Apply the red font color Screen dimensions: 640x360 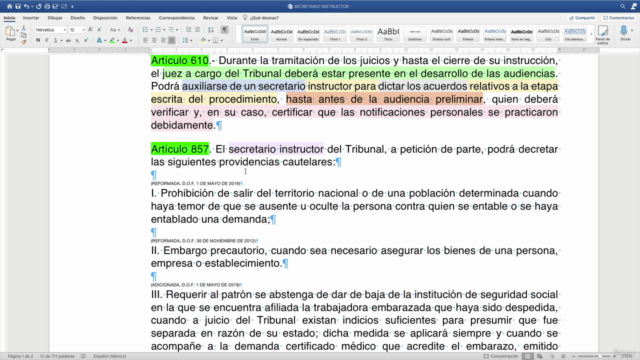coord(125,40)
